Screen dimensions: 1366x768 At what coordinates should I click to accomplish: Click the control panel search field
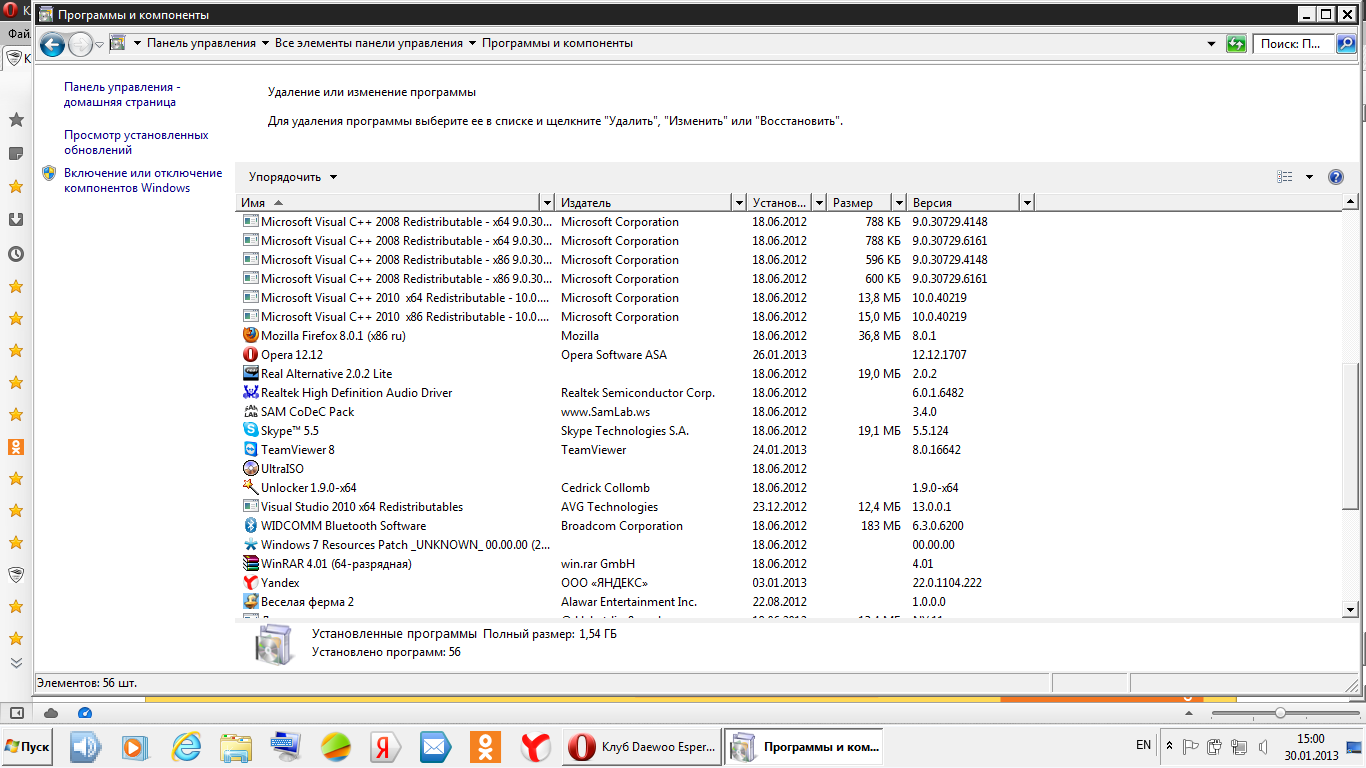coord(1294,44)
